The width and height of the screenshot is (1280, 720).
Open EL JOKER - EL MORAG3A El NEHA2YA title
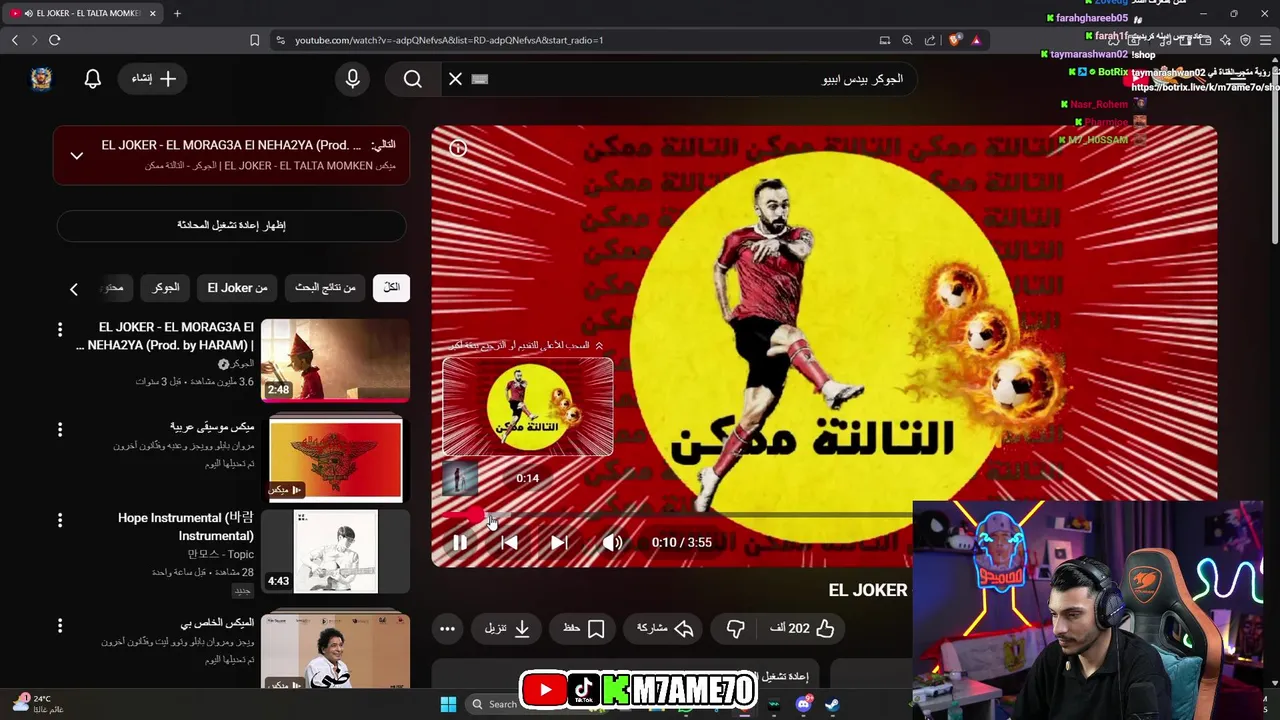(x=165, y=336)
